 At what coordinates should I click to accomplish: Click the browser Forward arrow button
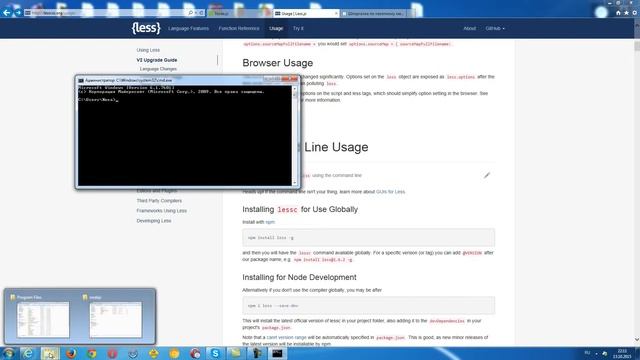[x=18, y=13]
